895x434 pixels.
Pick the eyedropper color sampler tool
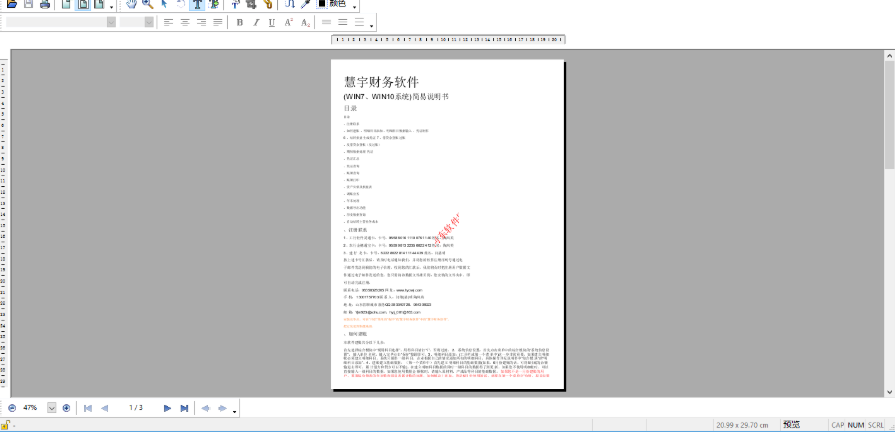tap(306, 4)
